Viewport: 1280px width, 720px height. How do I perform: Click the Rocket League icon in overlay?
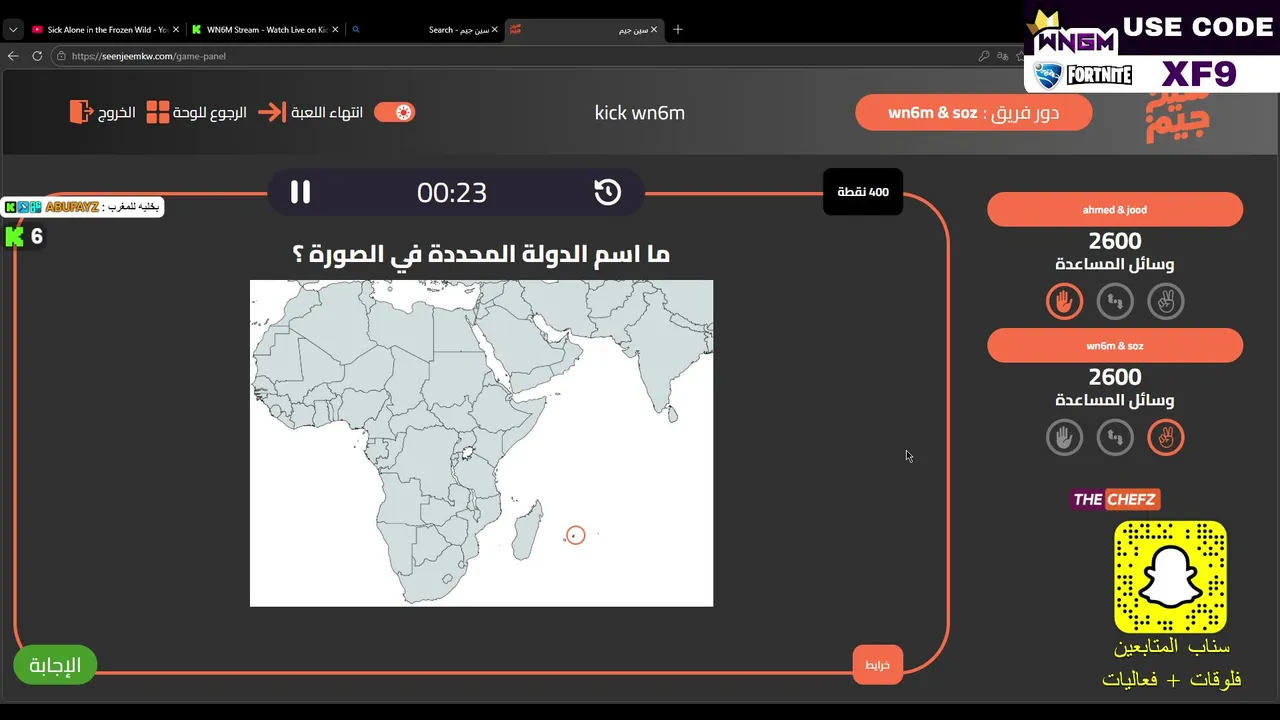(1047, 76)
